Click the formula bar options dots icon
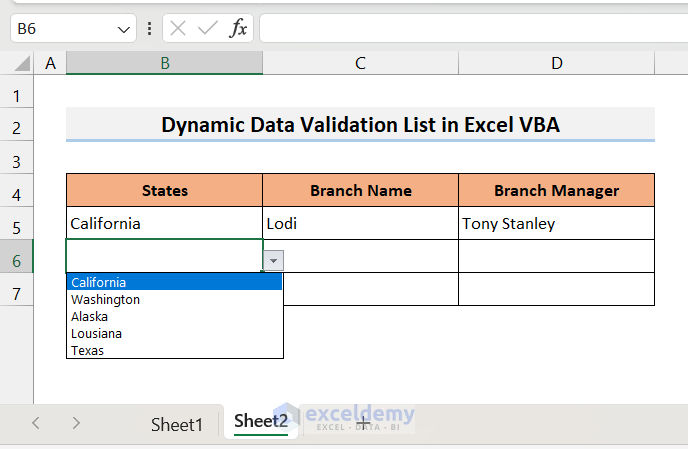Screen dimensions: 688x449 (x=149, y=28)
